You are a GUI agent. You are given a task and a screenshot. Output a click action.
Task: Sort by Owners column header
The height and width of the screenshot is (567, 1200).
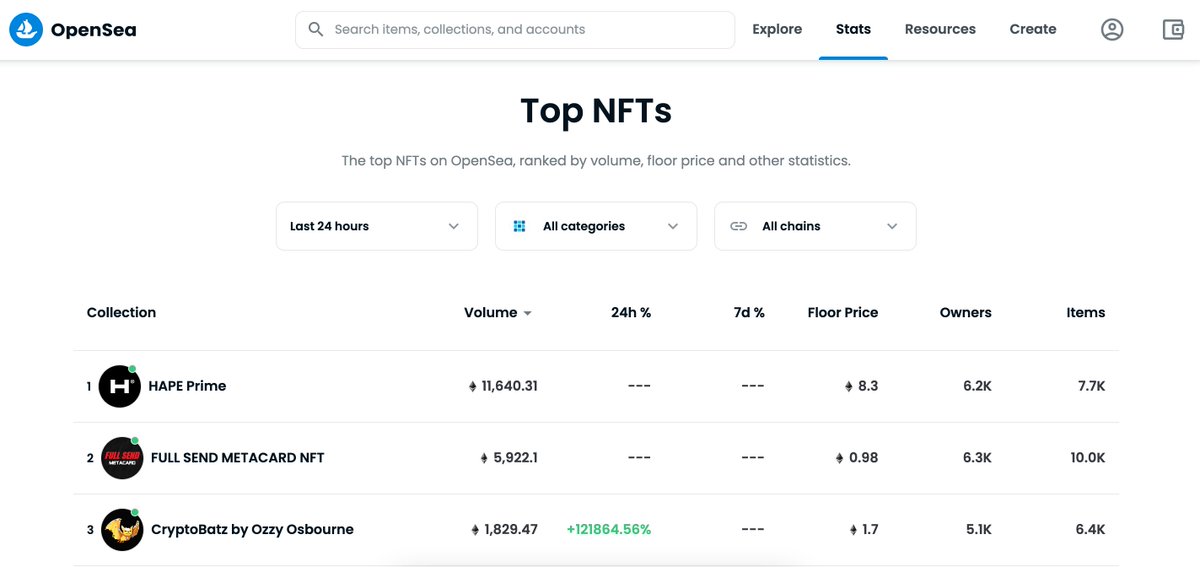tap(966, 313)
